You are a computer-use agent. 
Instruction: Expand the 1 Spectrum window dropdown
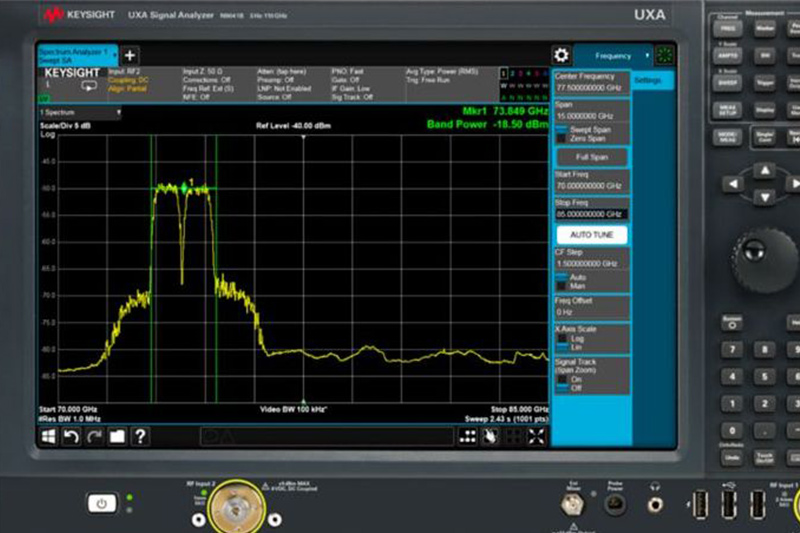[80, 113]
